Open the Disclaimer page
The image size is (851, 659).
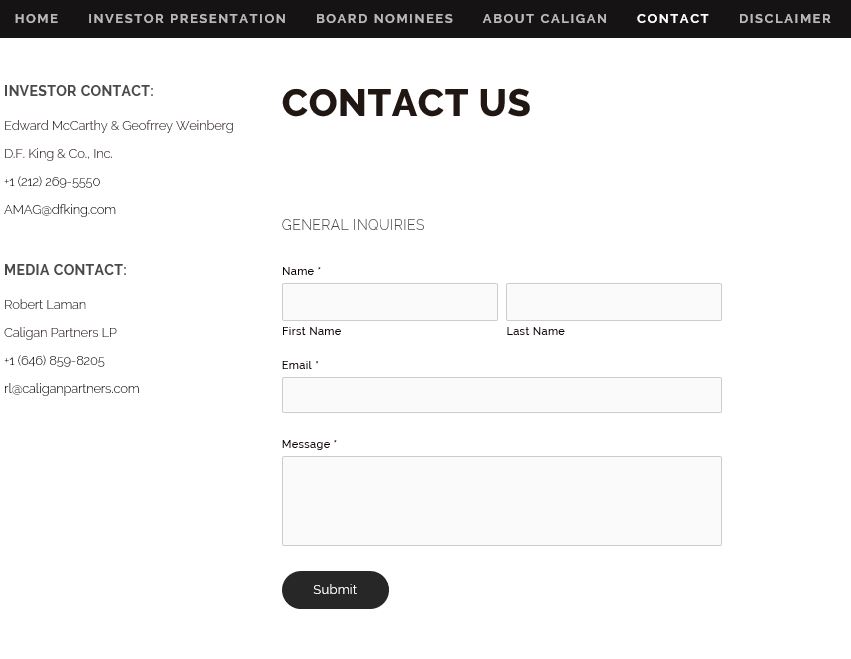(x=785, y=19)
